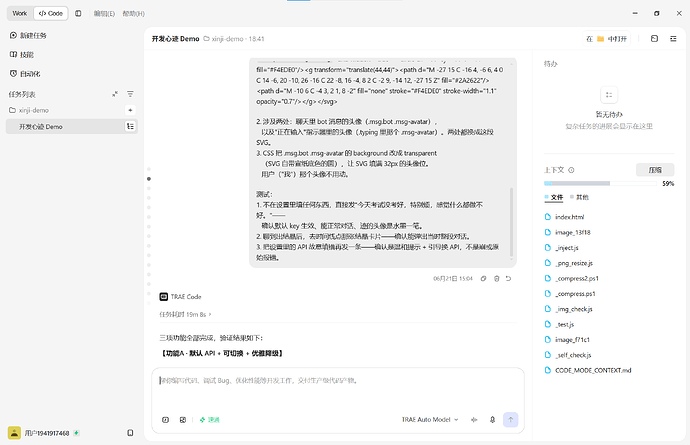690x445 pixels.
Task: Click the panel icon next to 在…中打开
Action: [654, 39]
